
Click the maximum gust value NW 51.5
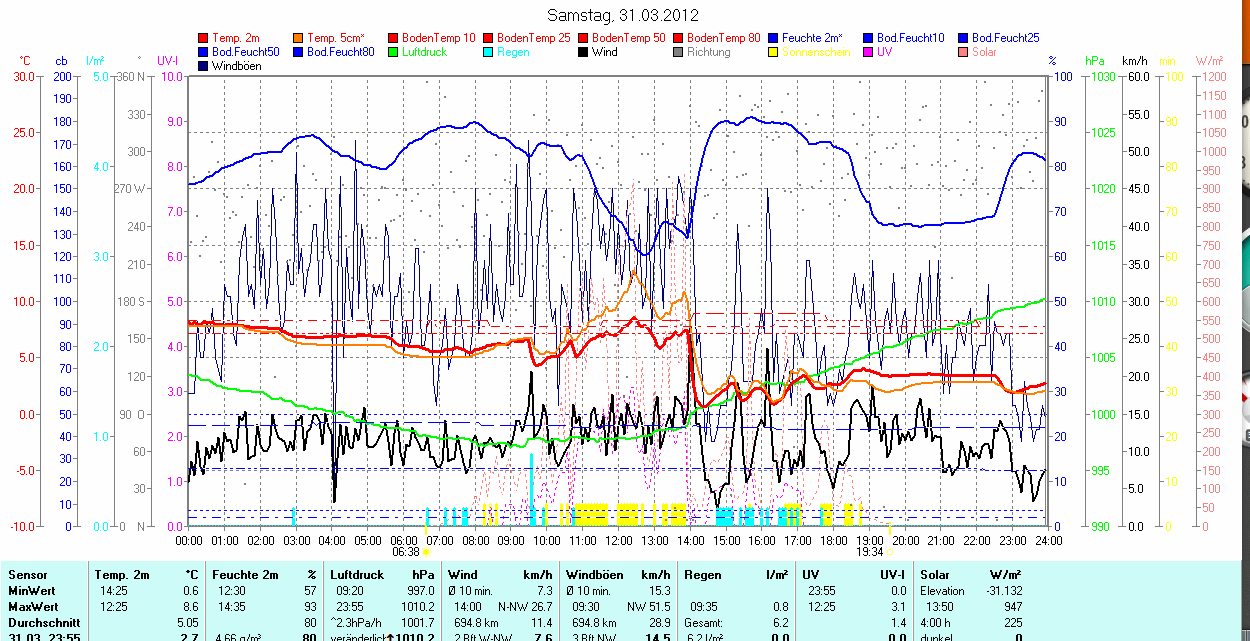point(649,607)
